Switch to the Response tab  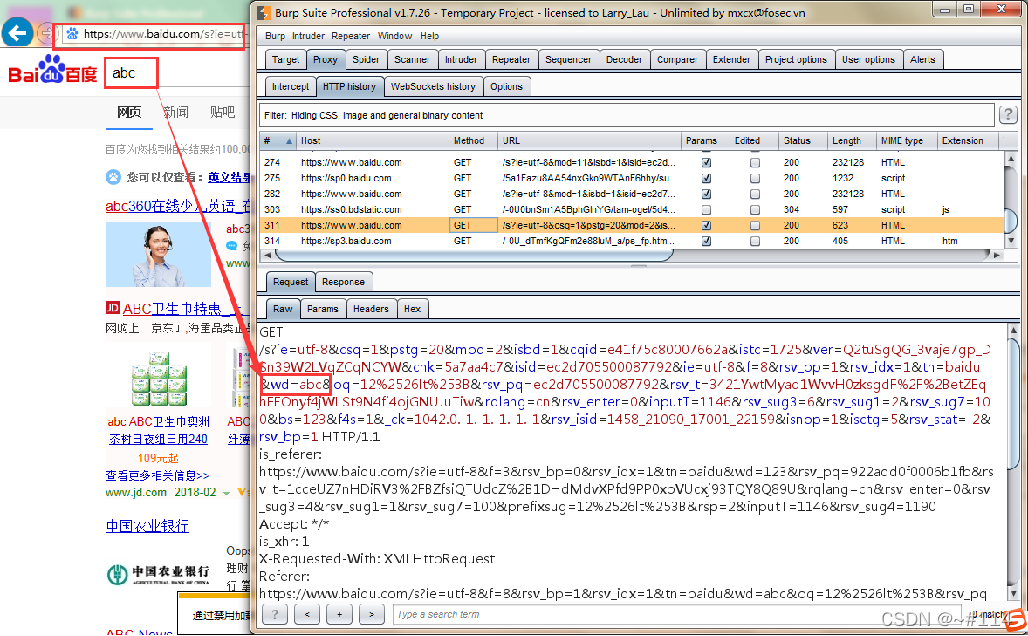tap(343, 282)
